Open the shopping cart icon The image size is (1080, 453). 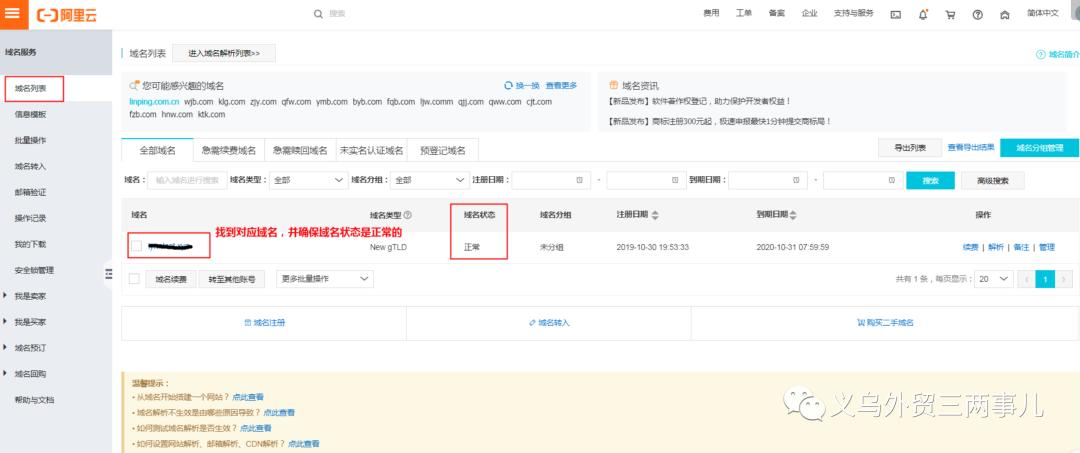pos(951,14)
